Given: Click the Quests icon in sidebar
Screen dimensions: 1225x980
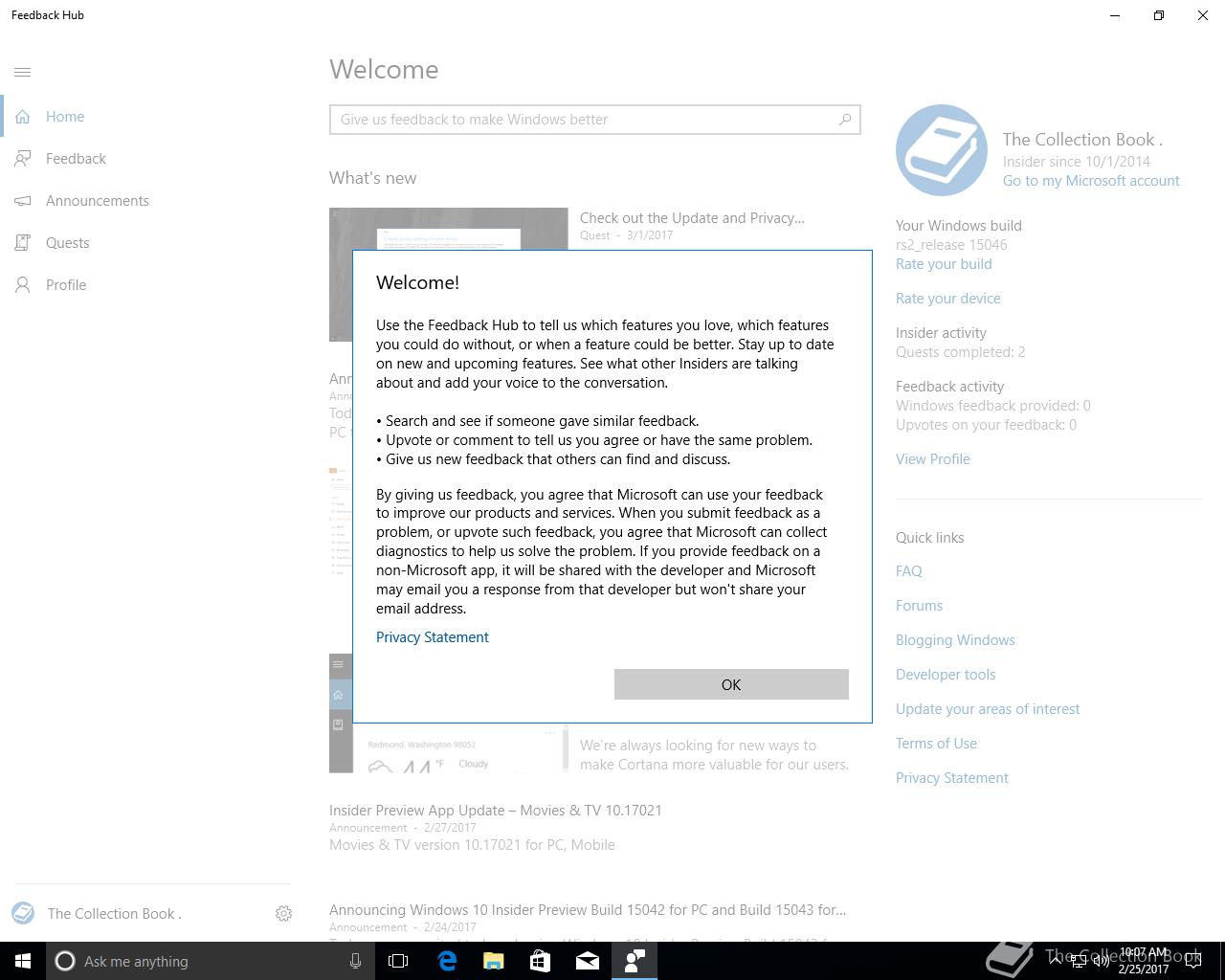Looking at the screenshot, I should pos(23,243).
